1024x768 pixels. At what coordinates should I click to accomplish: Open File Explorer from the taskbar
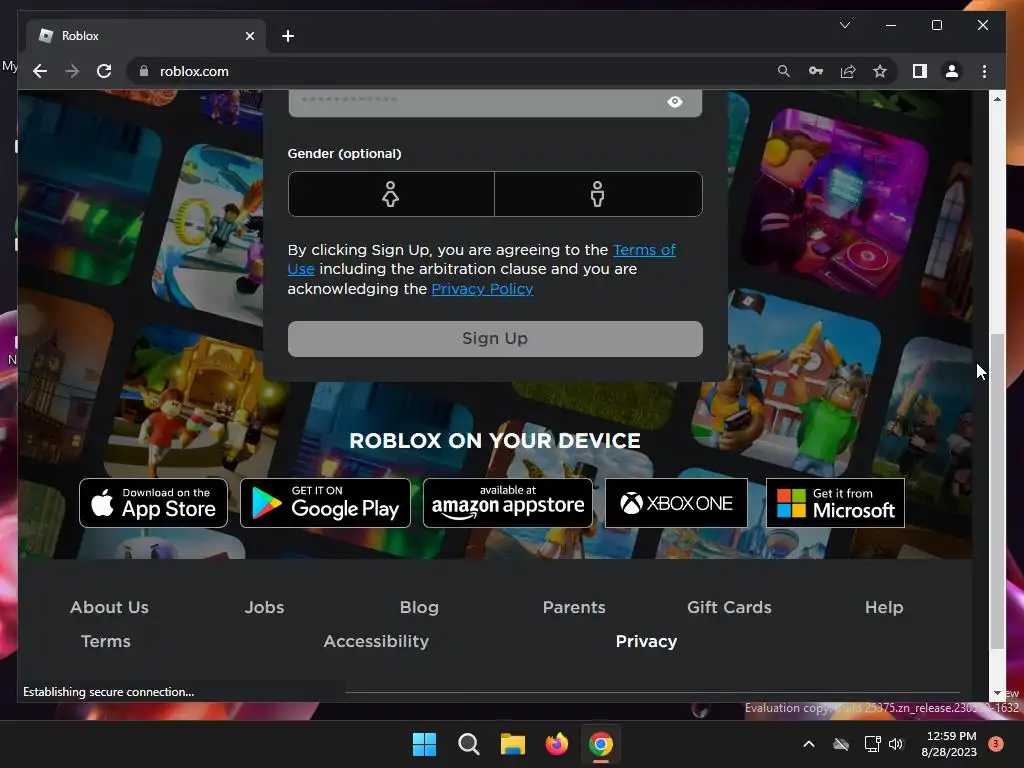point(513,744)
